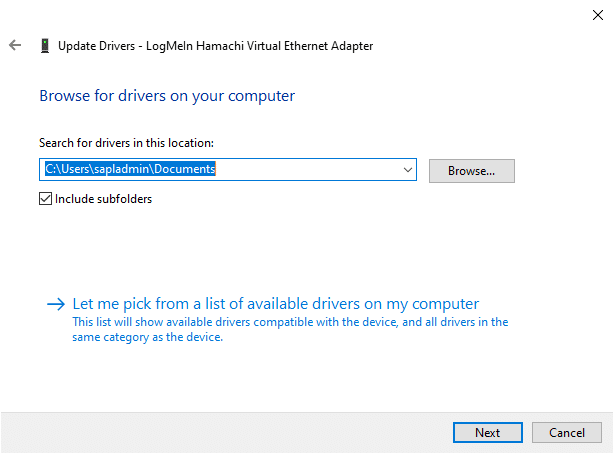Uncheck the Include subfolders checkbox
The height and width of the screenshot is (454, 614).
pyautogui.click(x=45, y=198)
